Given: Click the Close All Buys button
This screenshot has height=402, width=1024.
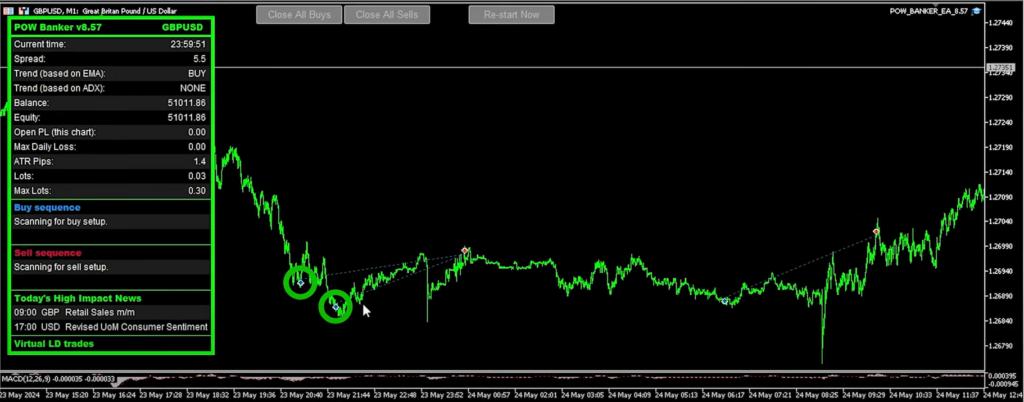Looking at the screenshot, I should click(x=299, y=15).
